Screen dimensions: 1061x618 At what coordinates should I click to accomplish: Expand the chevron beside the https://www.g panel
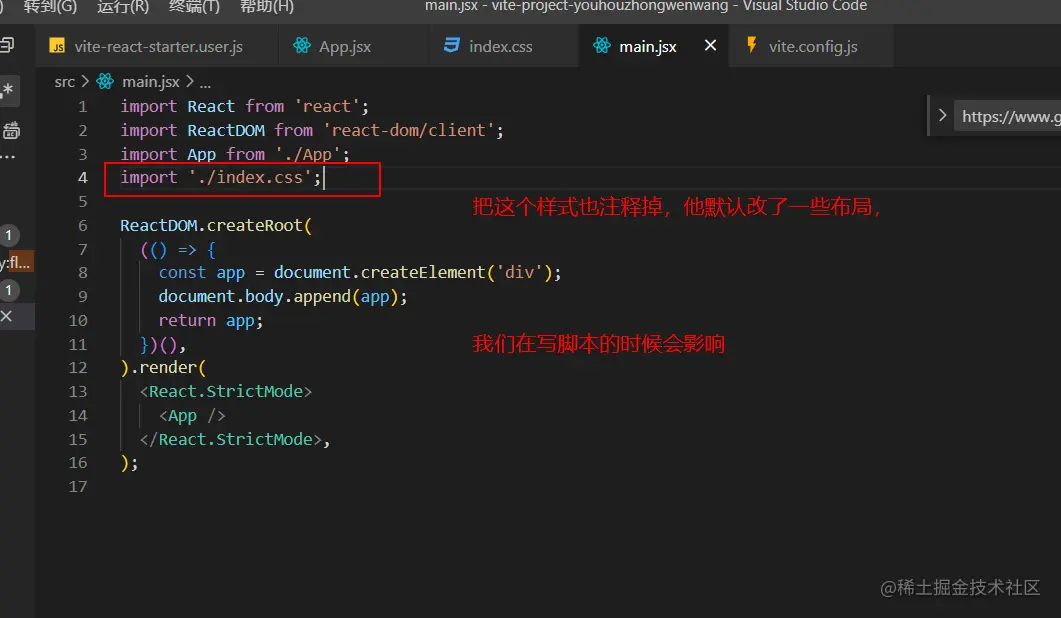pos(942,116)
